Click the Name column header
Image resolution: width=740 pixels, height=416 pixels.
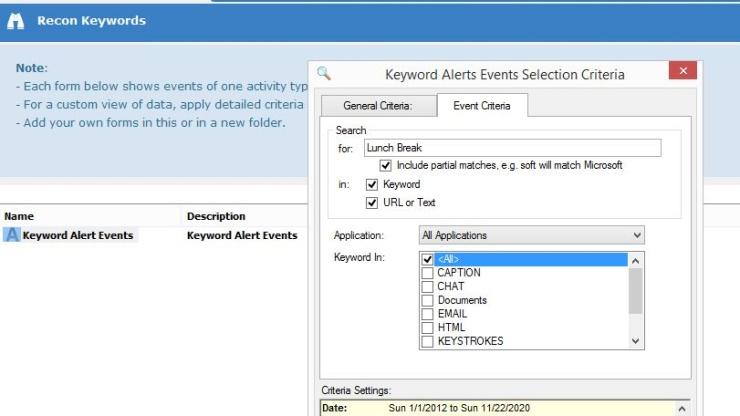19,216
